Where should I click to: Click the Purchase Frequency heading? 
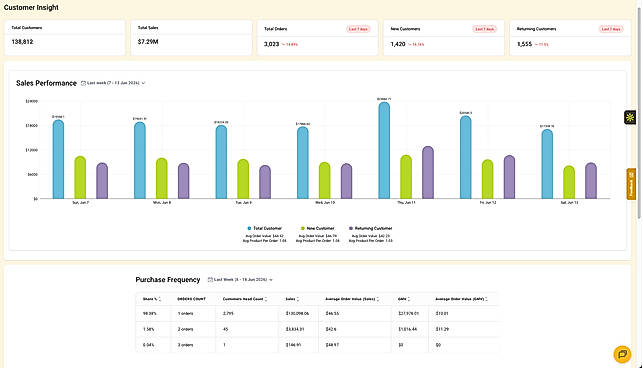coord(168,280)
